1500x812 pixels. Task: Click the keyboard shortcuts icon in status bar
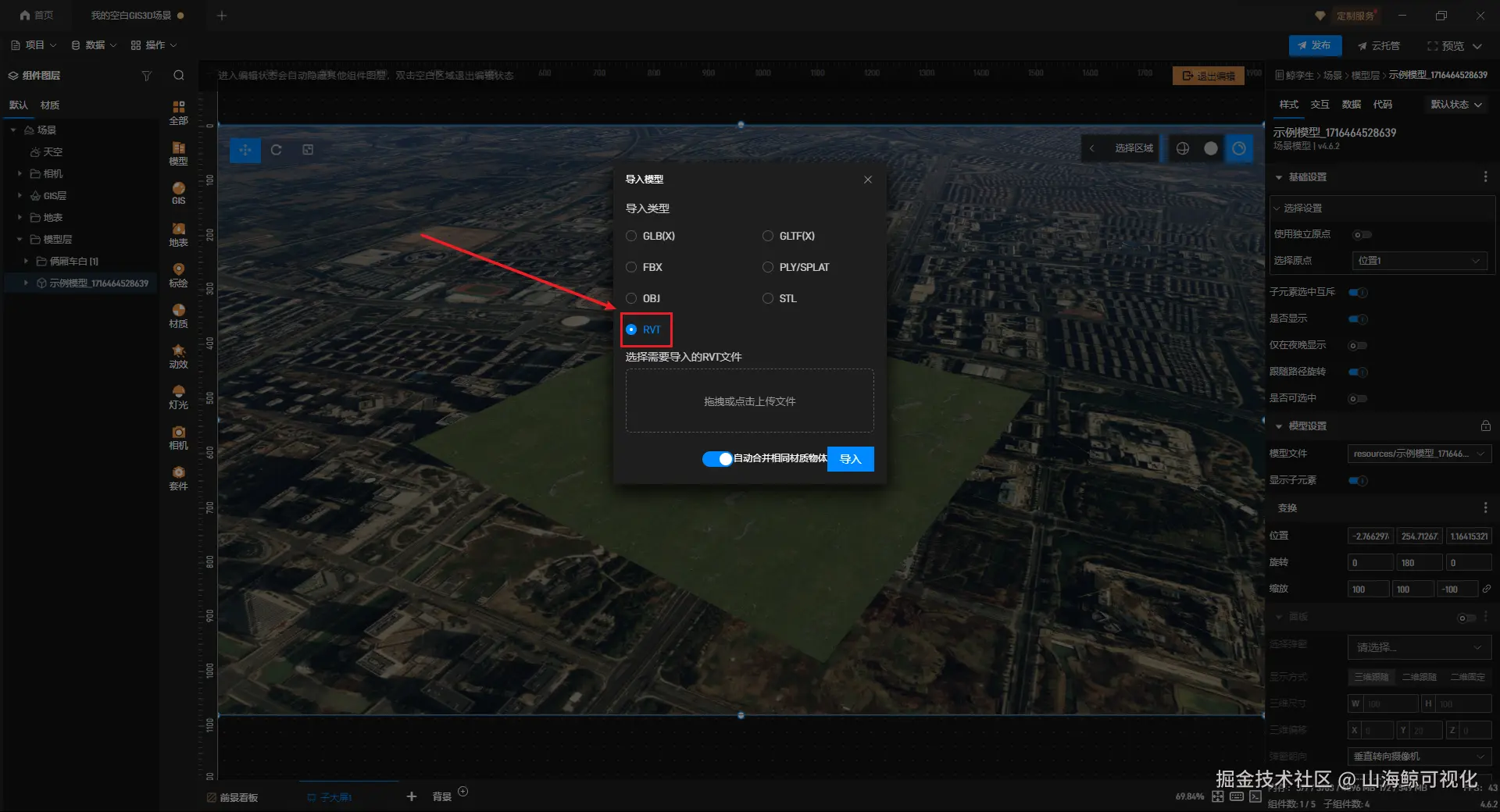1237,796
